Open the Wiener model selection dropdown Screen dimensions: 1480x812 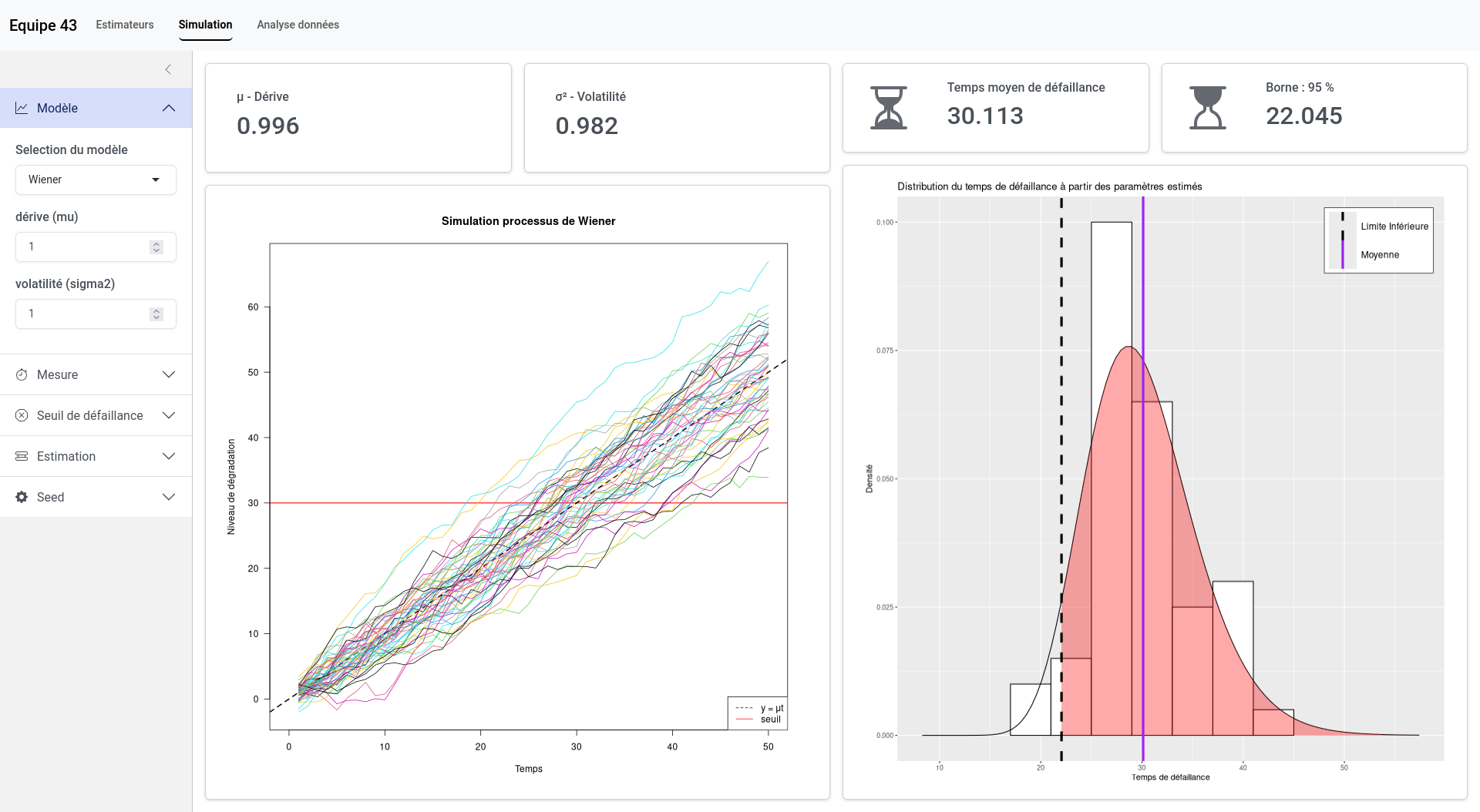96,180
